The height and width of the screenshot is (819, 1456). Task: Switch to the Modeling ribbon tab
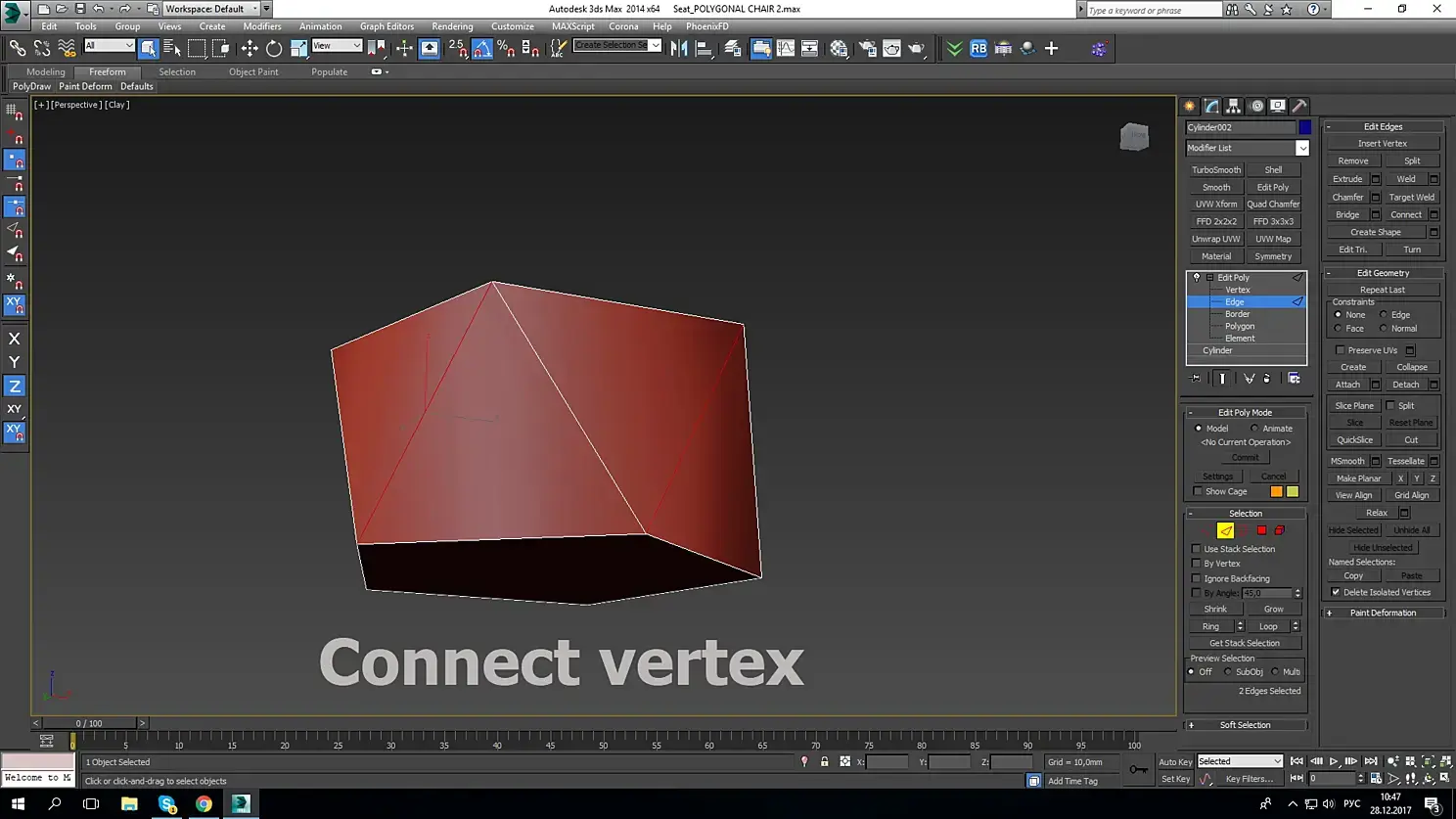click(x=46, y=71)
